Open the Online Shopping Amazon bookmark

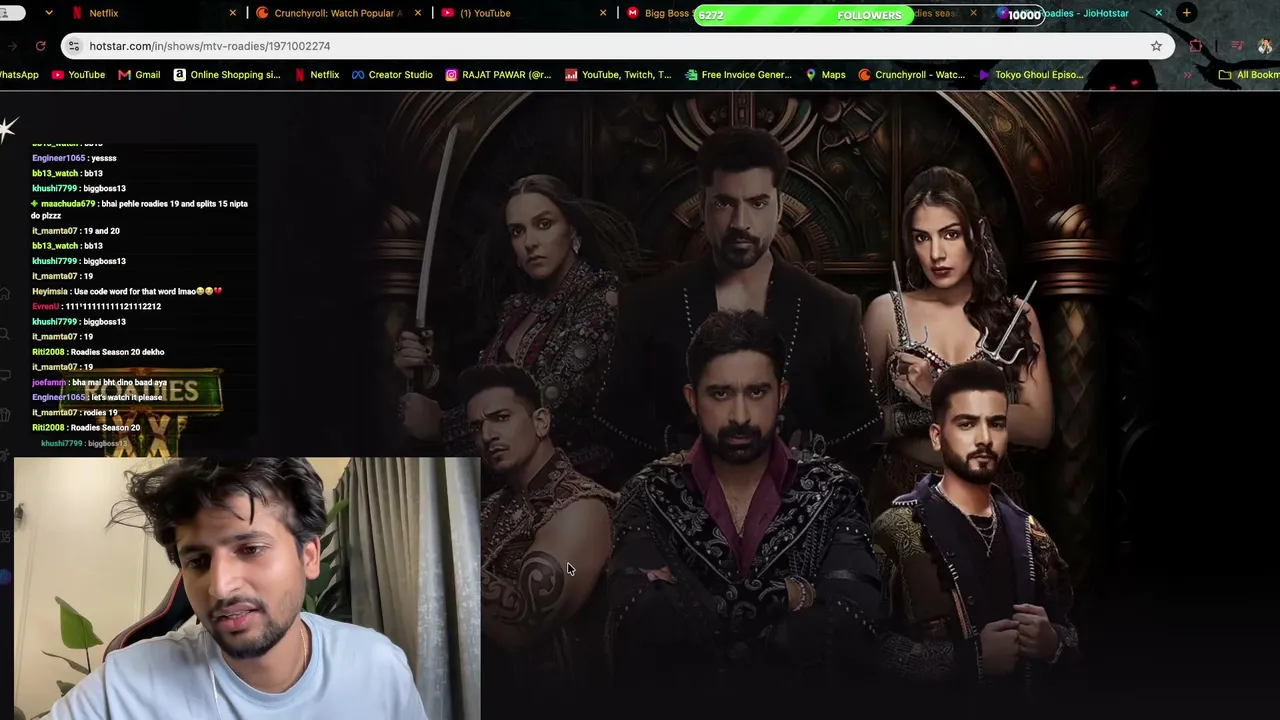pyautogui.click(x=227, y=75)
